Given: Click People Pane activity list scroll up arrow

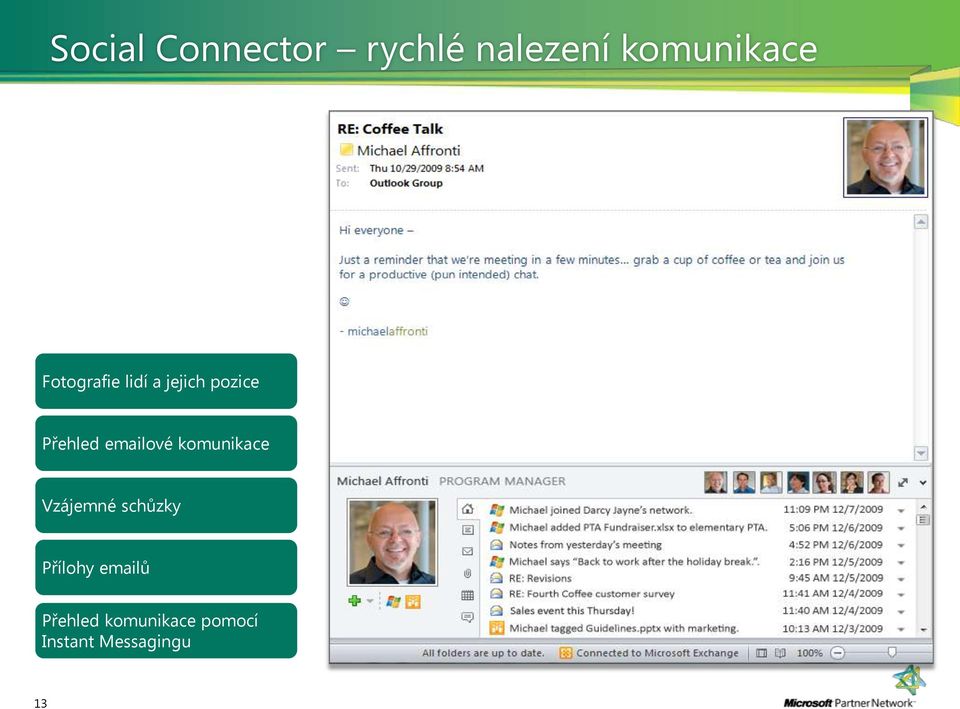Looking at the screenshot, I should [x=923, y=507].
